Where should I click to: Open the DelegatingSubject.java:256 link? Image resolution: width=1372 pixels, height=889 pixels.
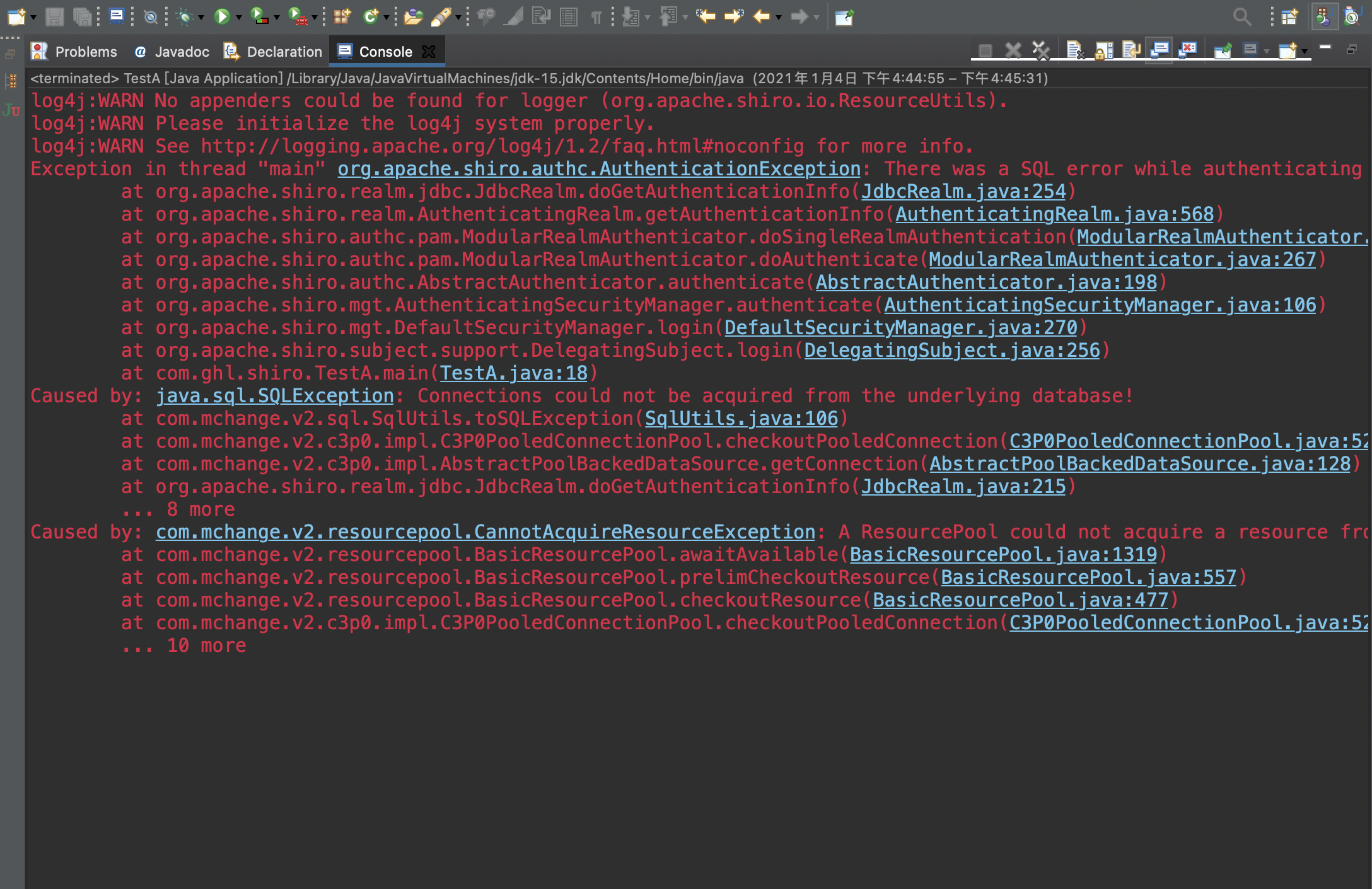pyautogui.click(x=952, y=350)
